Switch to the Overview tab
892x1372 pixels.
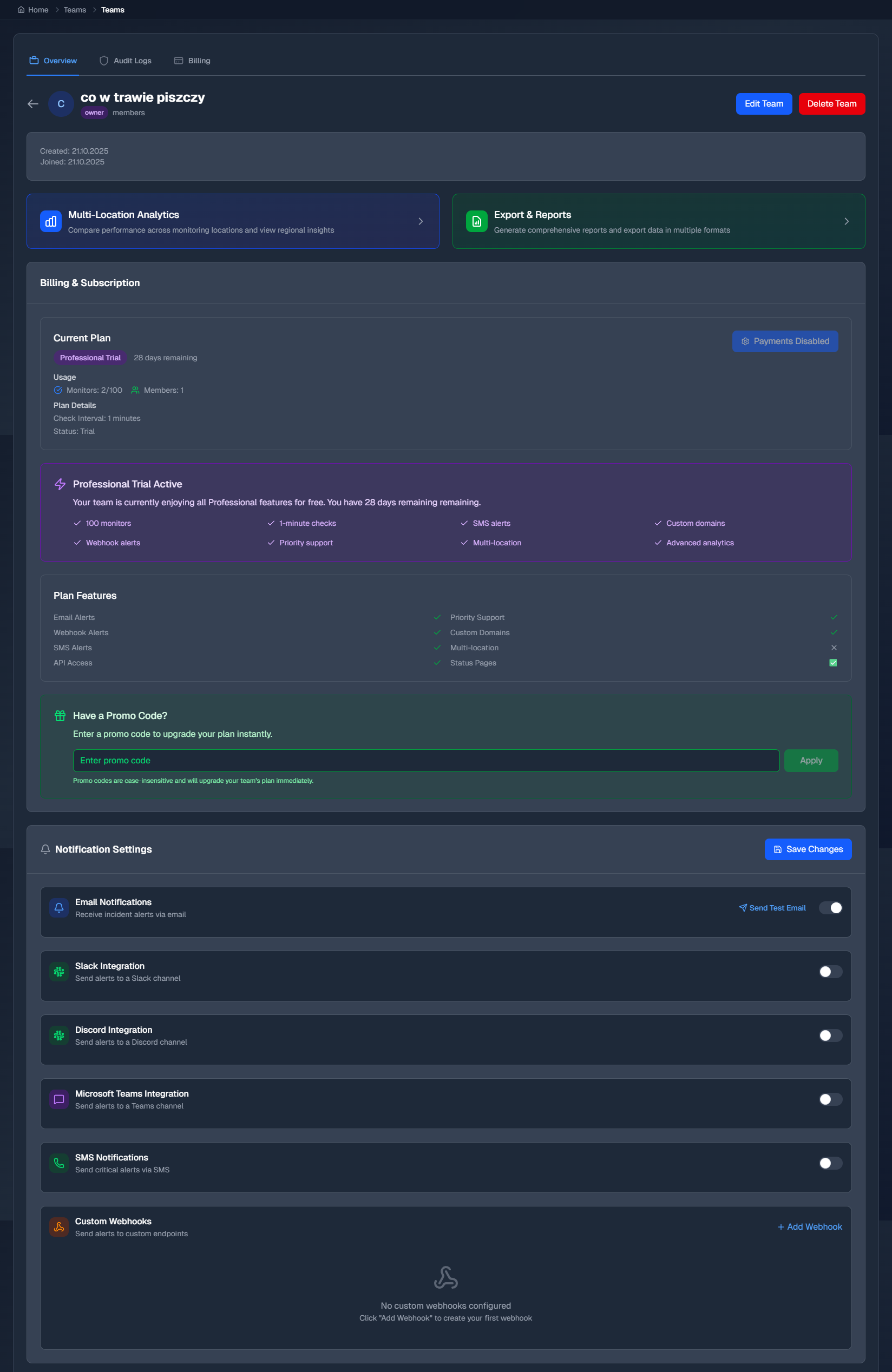53,61
